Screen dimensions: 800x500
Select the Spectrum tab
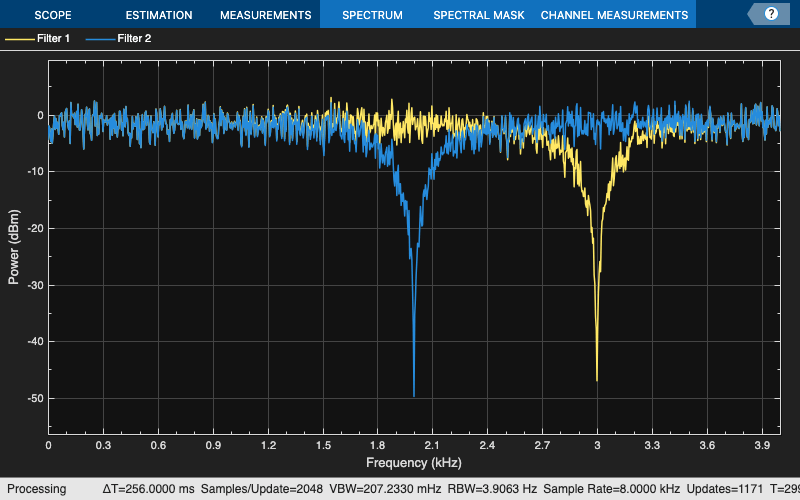click(372, 15)
